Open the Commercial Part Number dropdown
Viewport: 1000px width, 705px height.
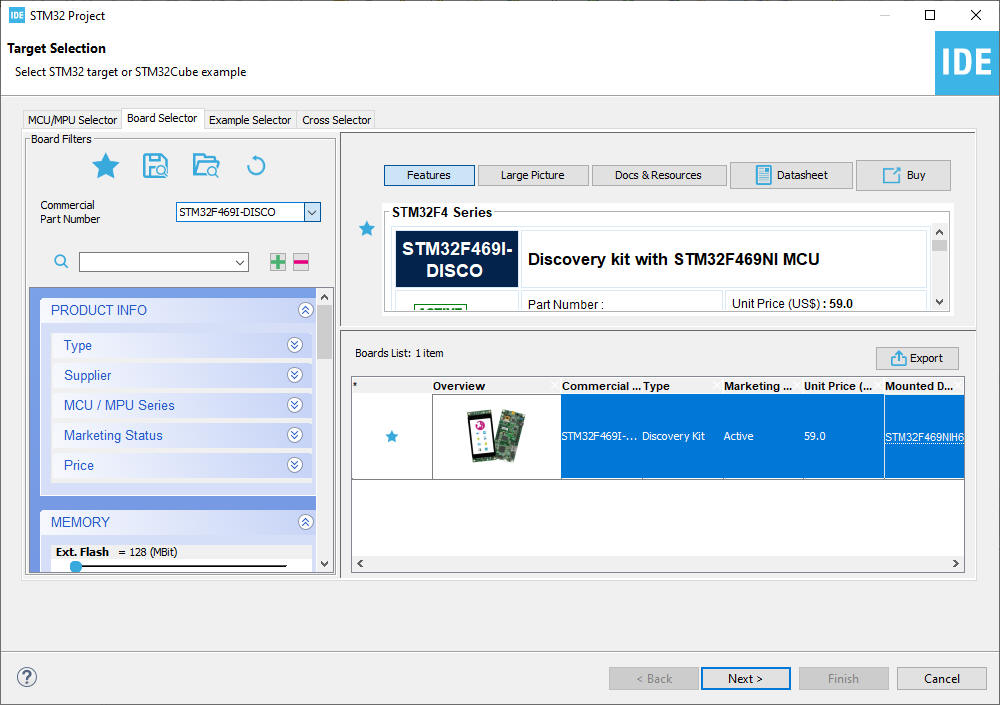coord(312,212)
